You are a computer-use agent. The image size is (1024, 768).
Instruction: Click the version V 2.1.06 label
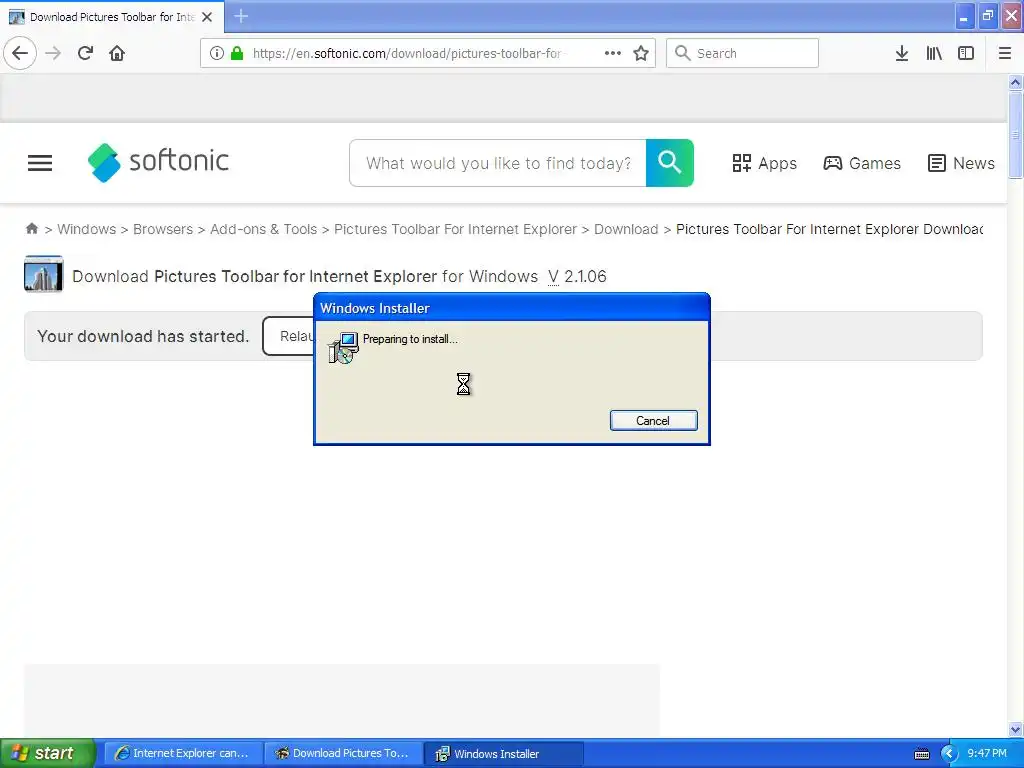[577, 276]
